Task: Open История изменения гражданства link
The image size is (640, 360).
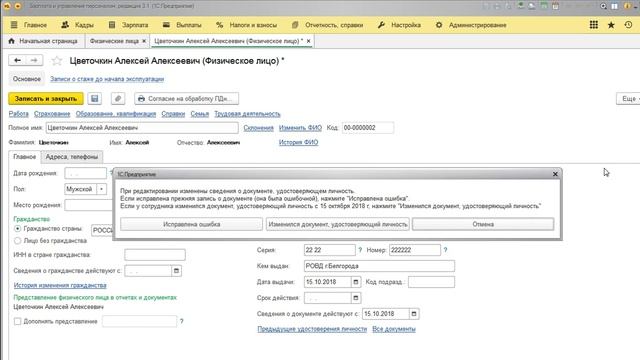Action: (x=60, y=285)
